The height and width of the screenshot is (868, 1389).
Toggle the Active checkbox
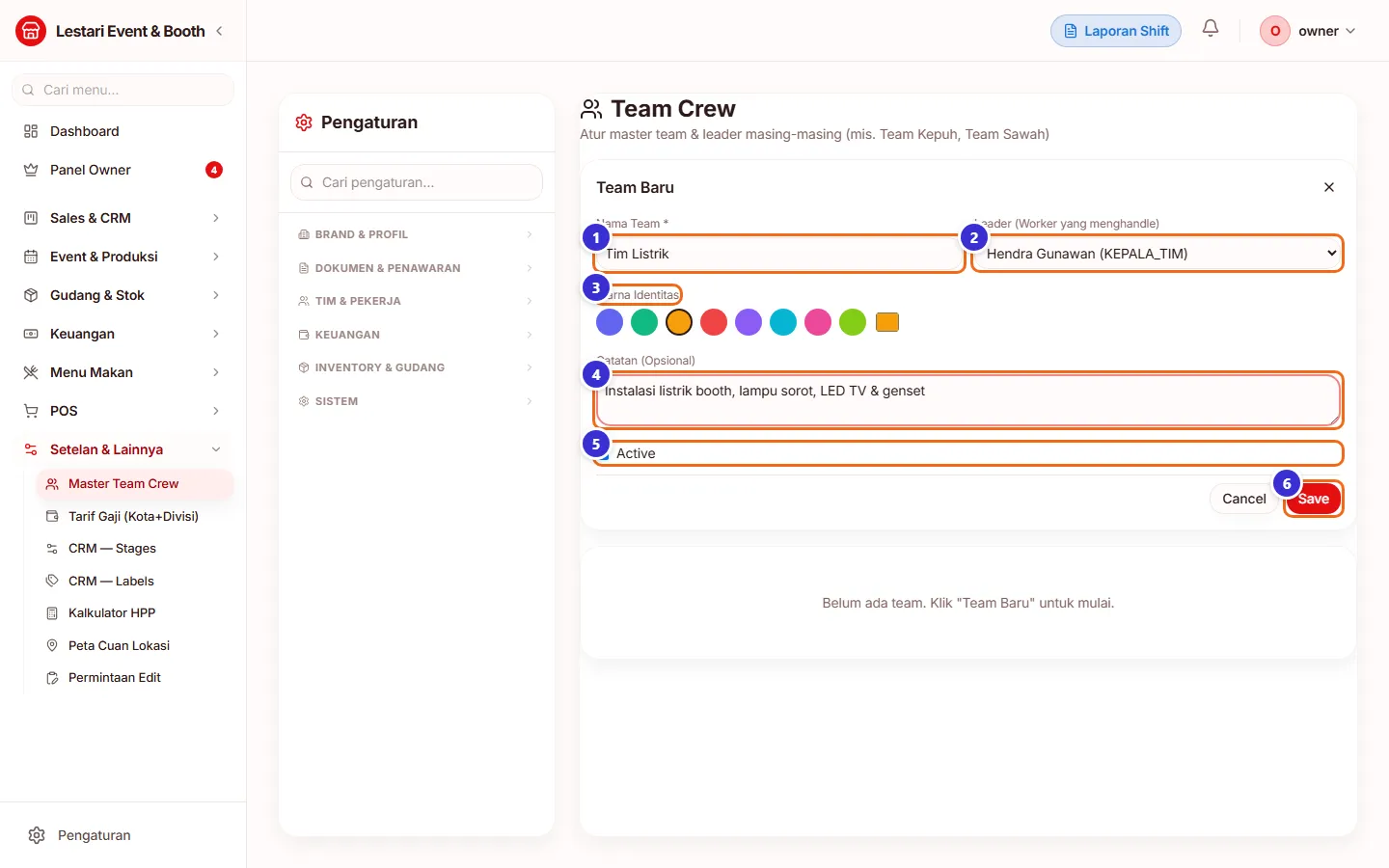tap(603, 453)
